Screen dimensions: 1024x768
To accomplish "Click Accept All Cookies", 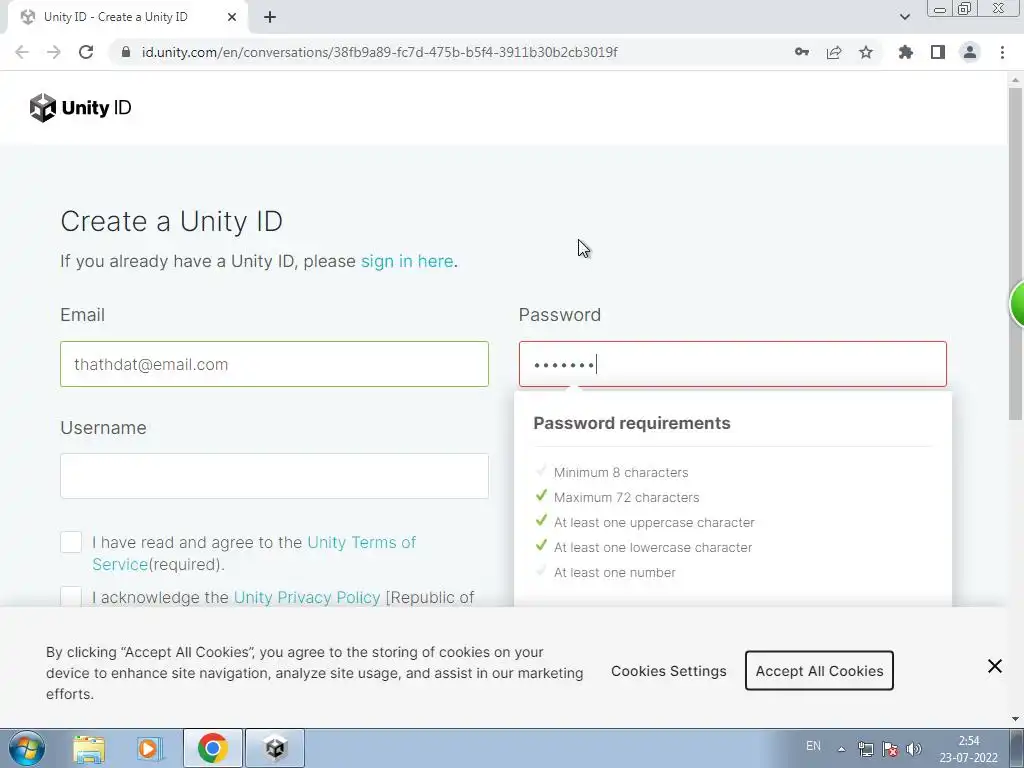I will coord(819,671).
